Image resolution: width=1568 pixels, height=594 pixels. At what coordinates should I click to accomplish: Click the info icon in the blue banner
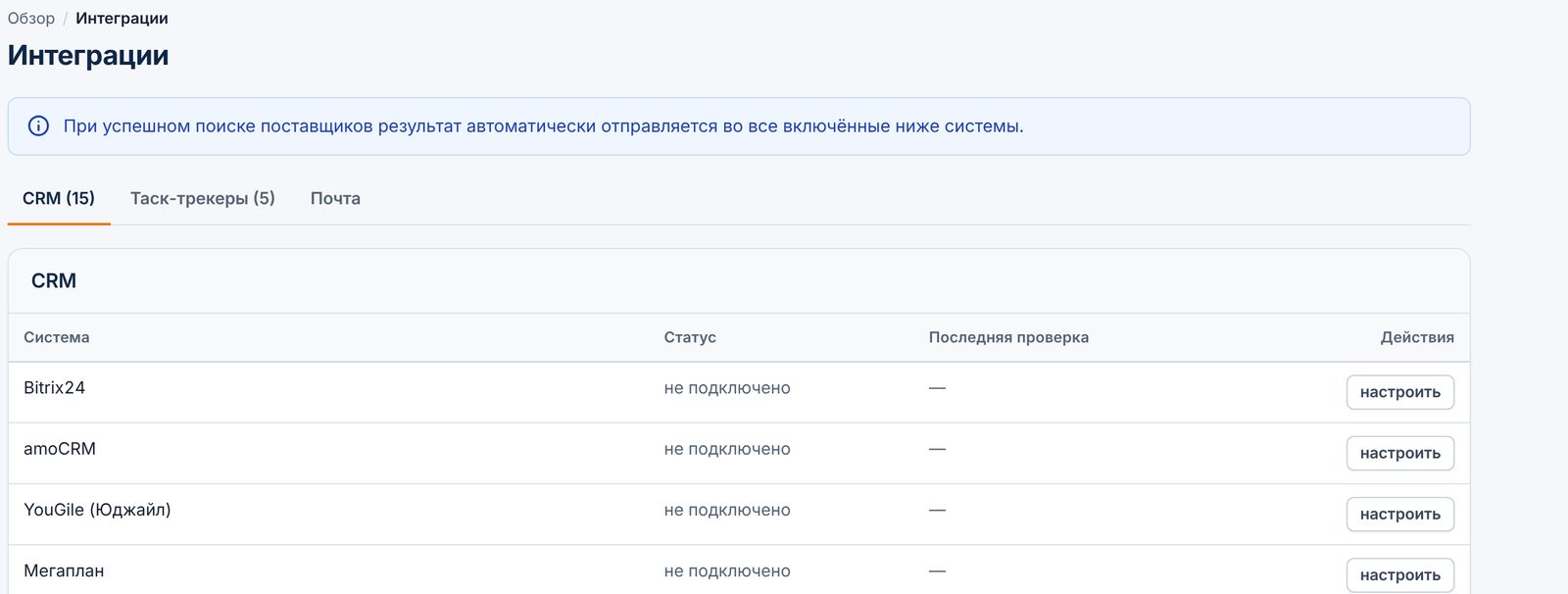38,125
